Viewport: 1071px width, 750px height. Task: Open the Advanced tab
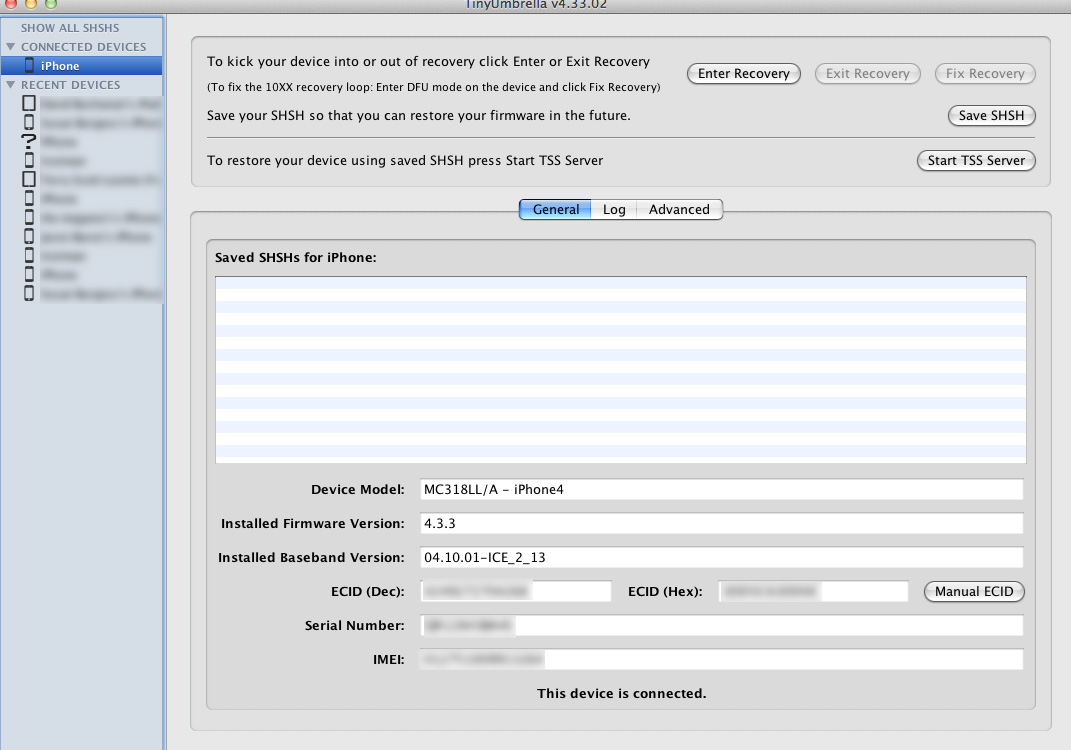[679, 210]
